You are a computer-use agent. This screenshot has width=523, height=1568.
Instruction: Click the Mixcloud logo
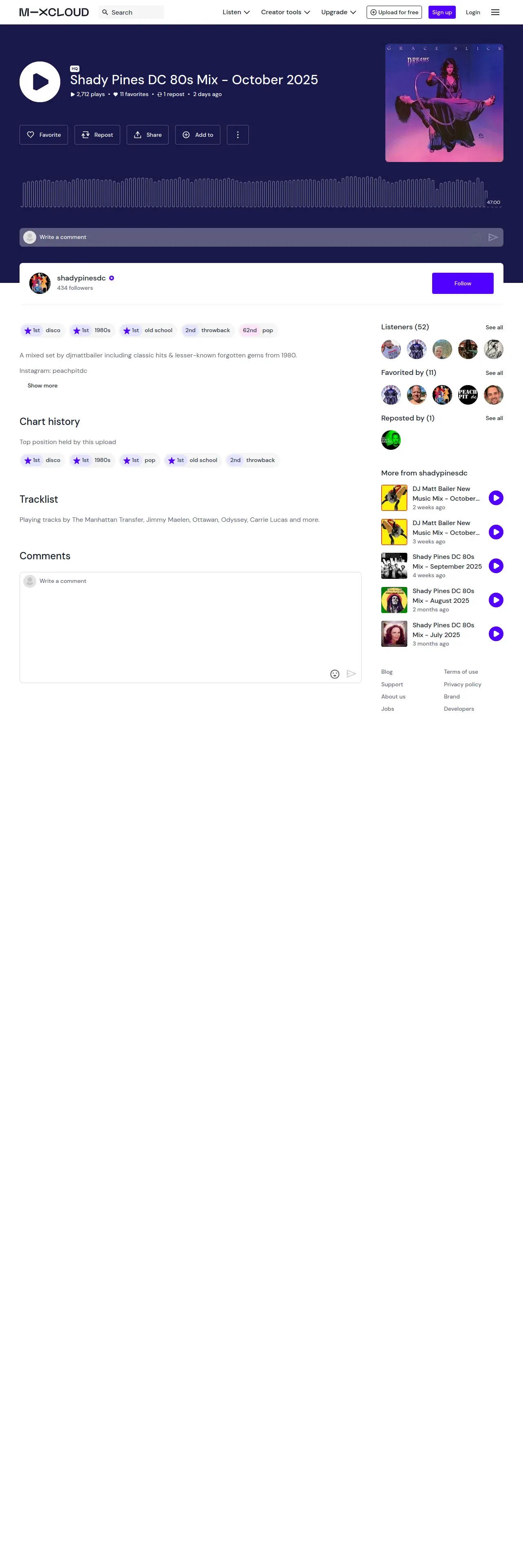point(54,12)
